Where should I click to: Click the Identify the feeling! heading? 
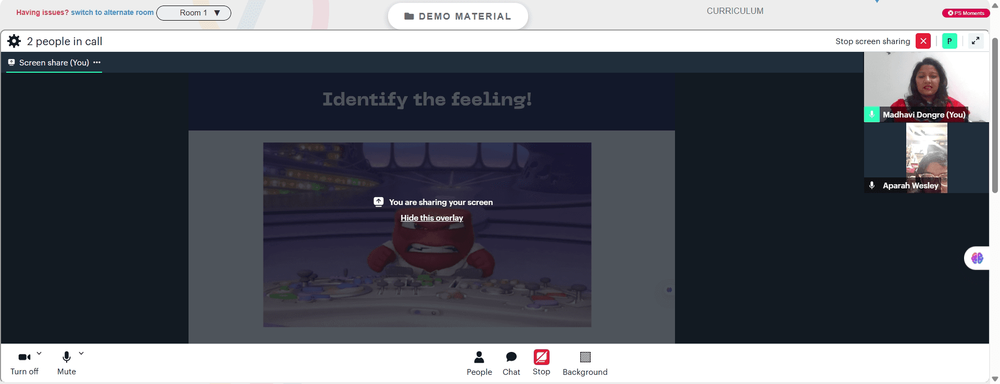tap(427, 100)
